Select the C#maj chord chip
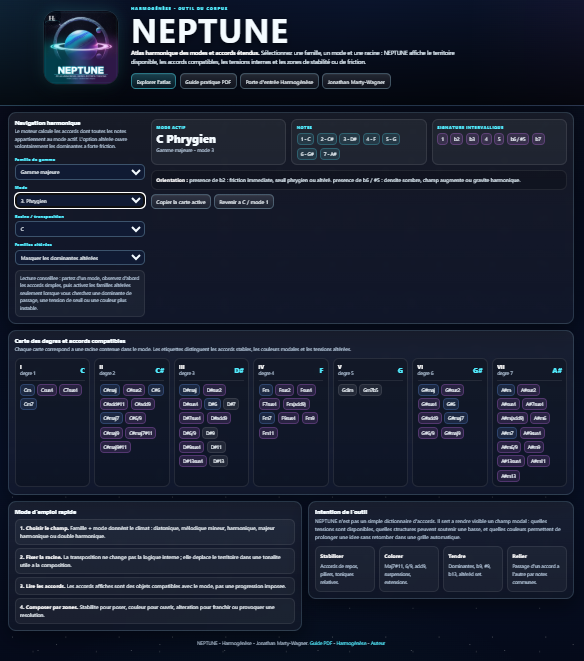The height and width of the screenshot is (661, 584). [x=110, y=390]
